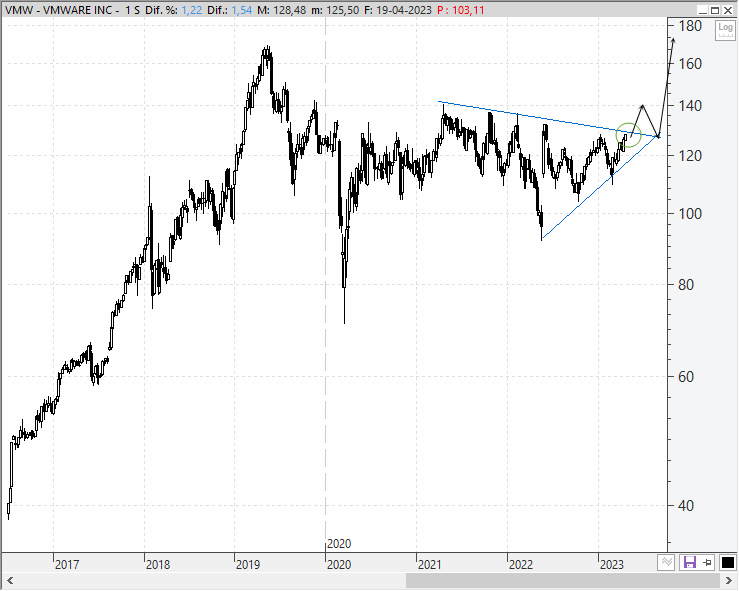
Task: Click the 'M: 128,48' maximum value
Action: coord(282,10)
